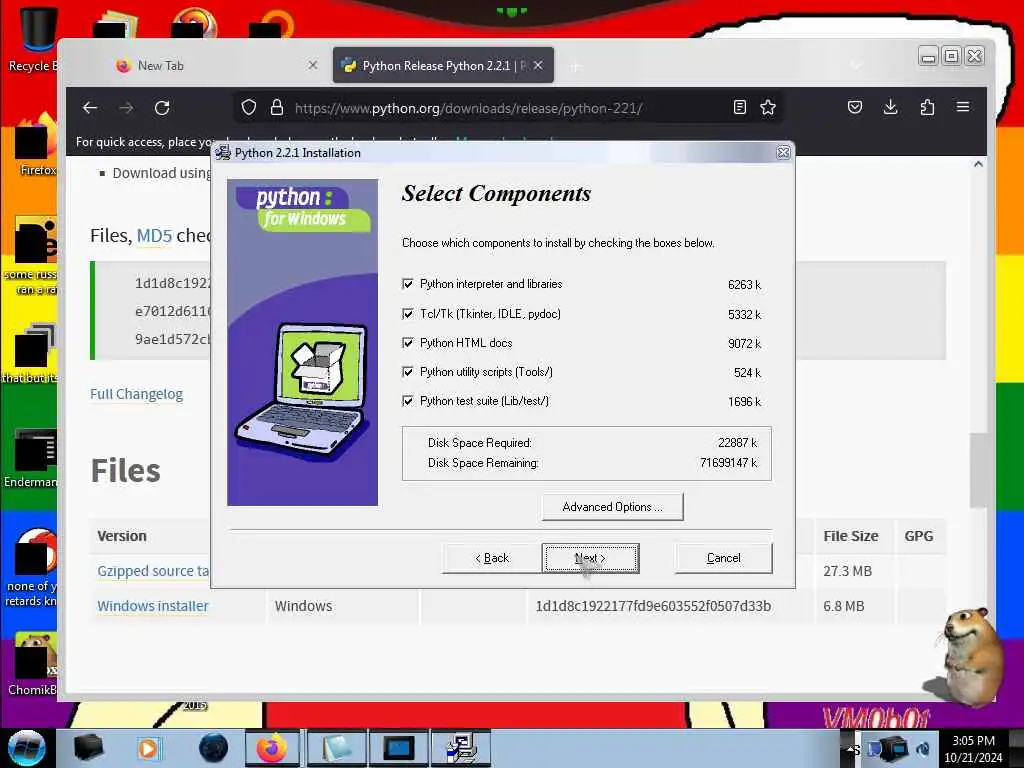Viewport: 1024px width, 768px height.
Task: Bookmark this page with the star
Action: [768, 108]
